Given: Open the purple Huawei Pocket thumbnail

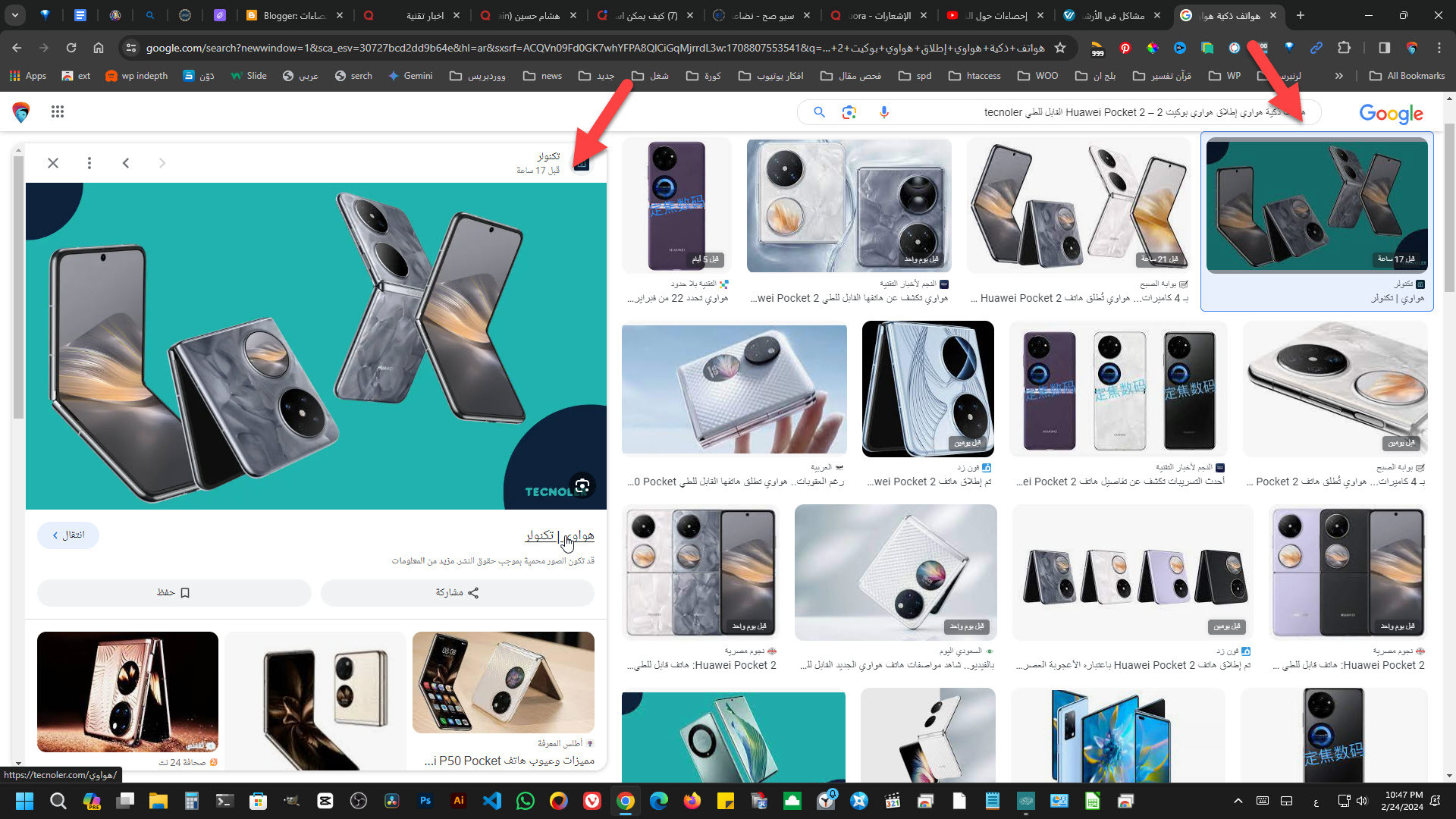Looking at the screenshot, I should (x=677, y=205).
